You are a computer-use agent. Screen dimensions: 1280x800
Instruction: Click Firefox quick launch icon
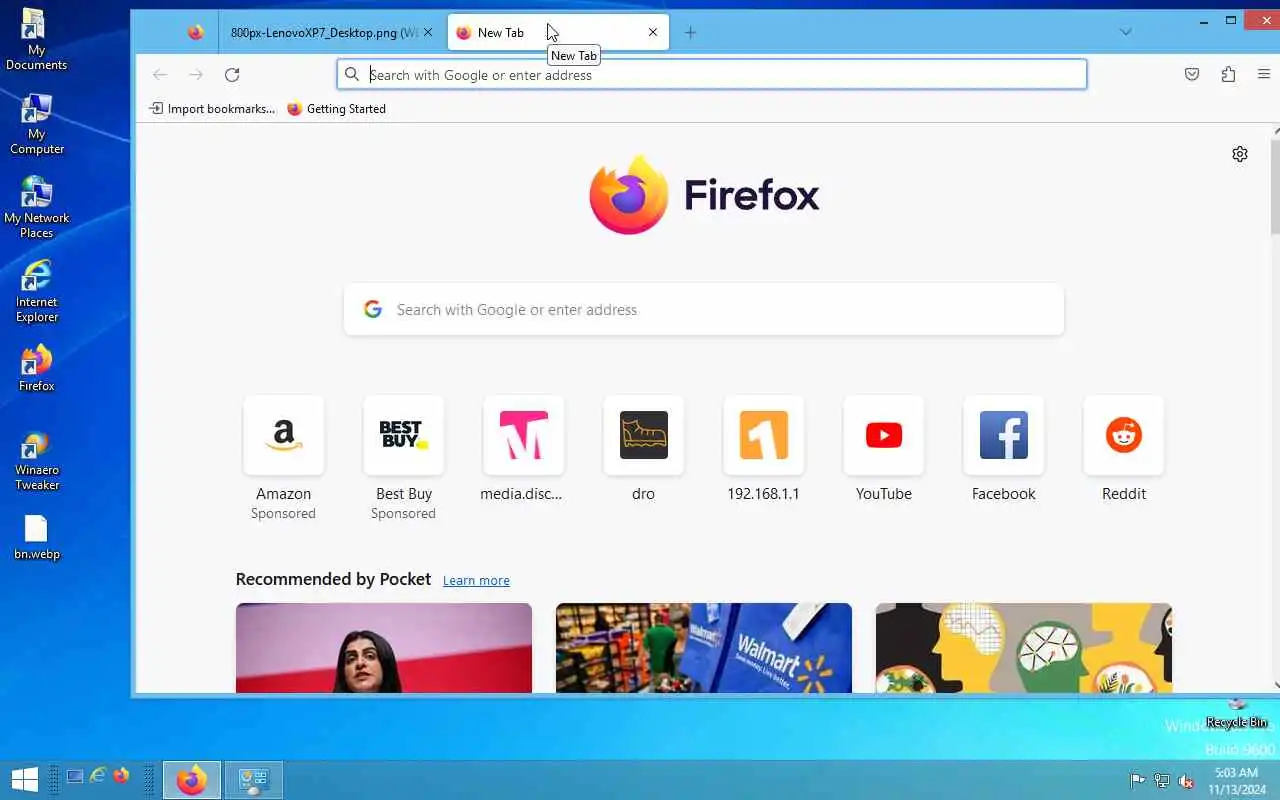coord(121,775)
